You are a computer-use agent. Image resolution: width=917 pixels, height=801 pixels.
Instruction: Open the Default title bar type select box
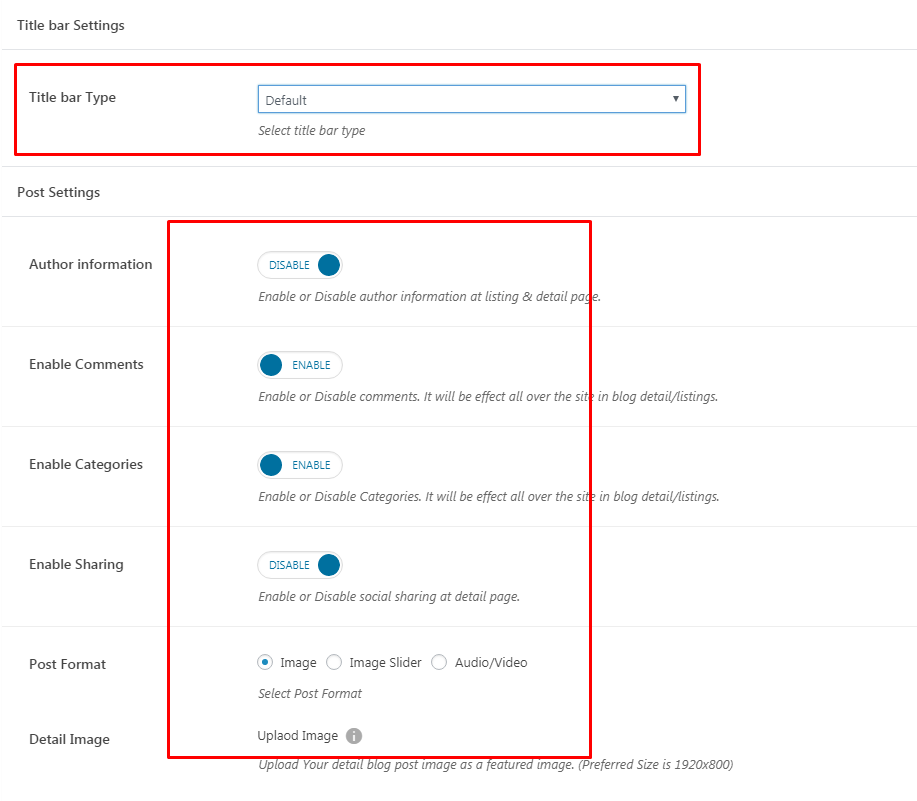[x=471, y=99]
